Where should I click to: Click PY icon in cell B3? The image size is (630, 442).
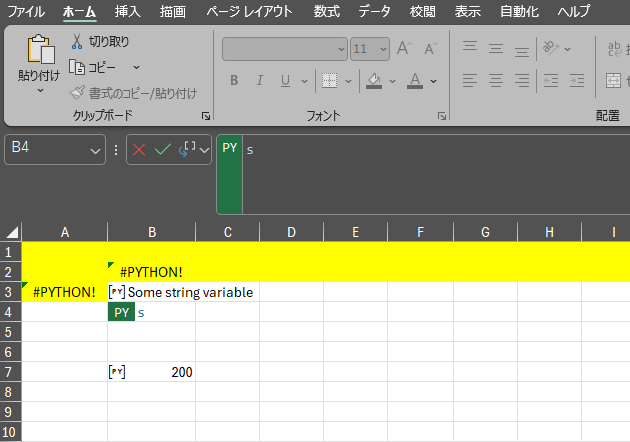click(x=117, y=292)
